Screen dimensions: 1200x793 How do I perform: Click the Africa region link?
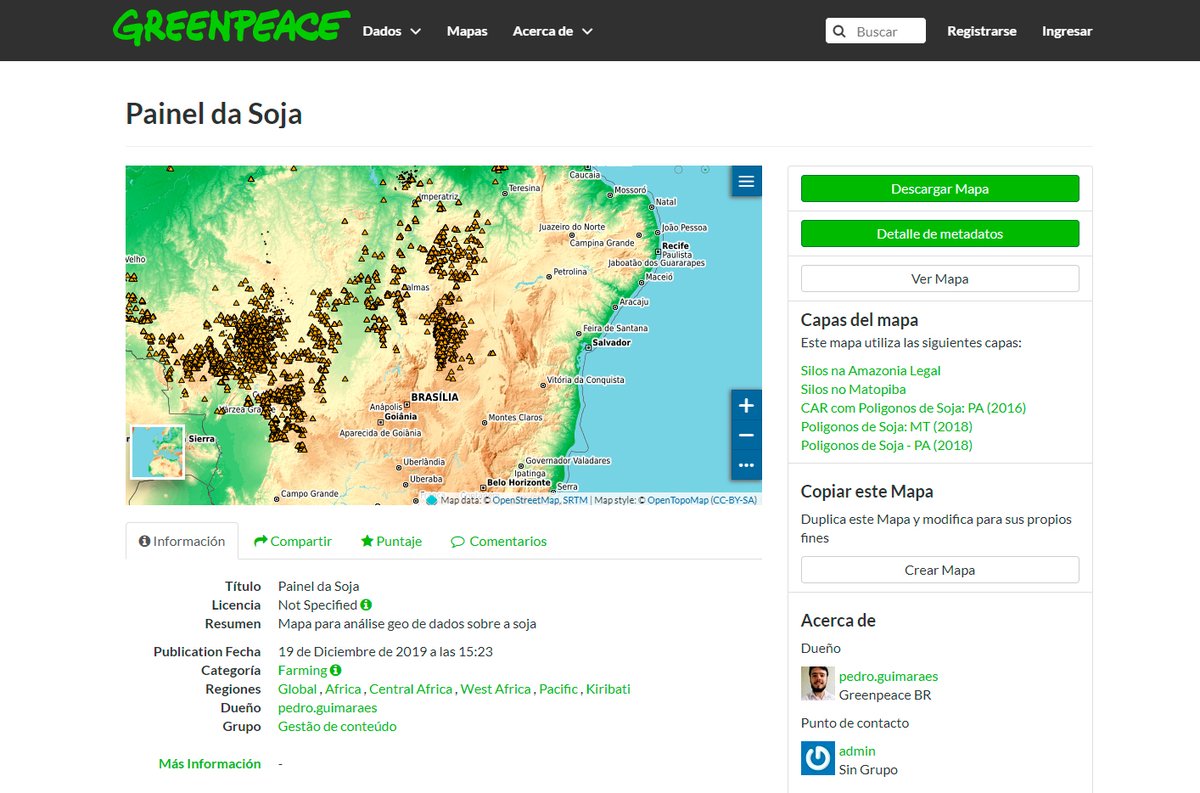tap(343, 689)
